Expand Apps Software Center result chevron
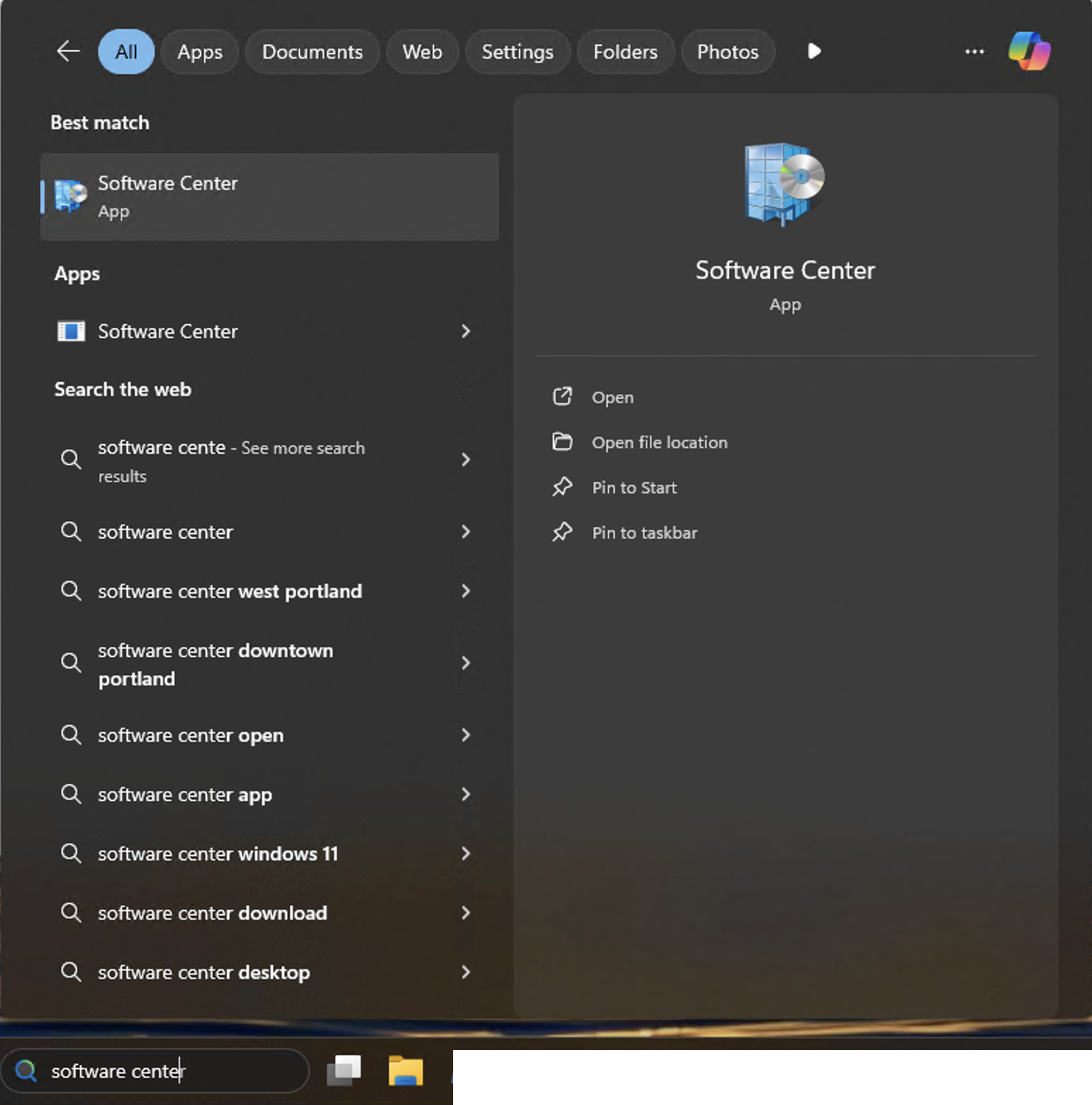The width and height of the screenshot is (1092, 1105). [466, 331]
